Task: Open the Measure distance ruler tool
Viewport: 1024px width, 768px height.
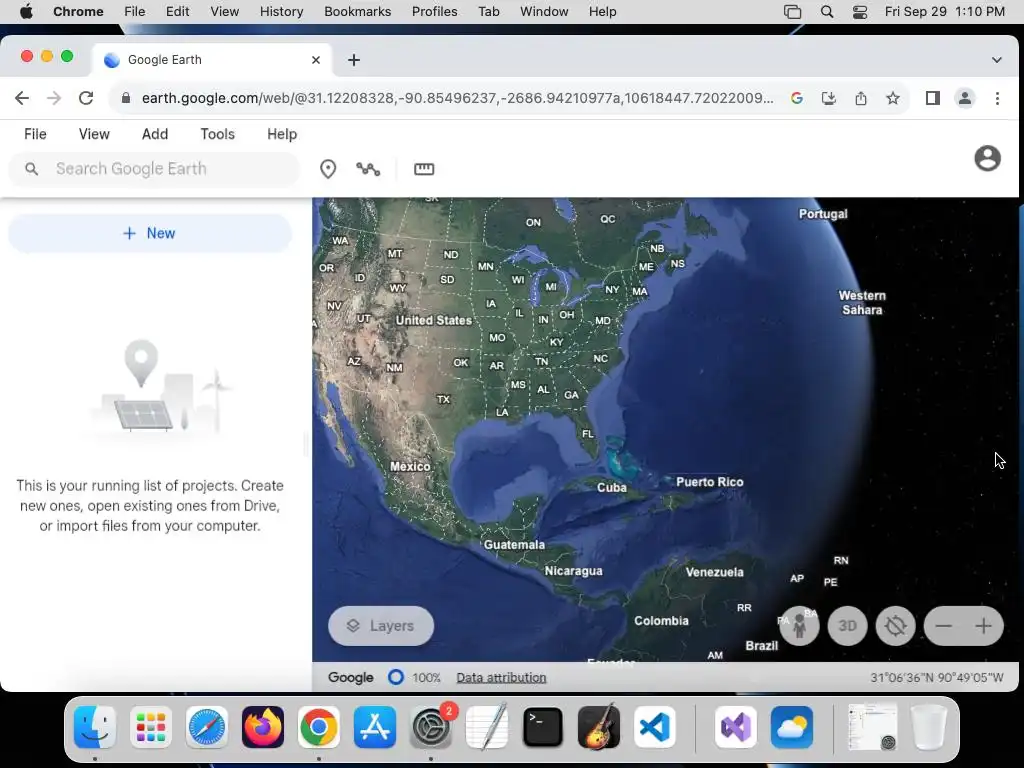Action: (424, 169)
